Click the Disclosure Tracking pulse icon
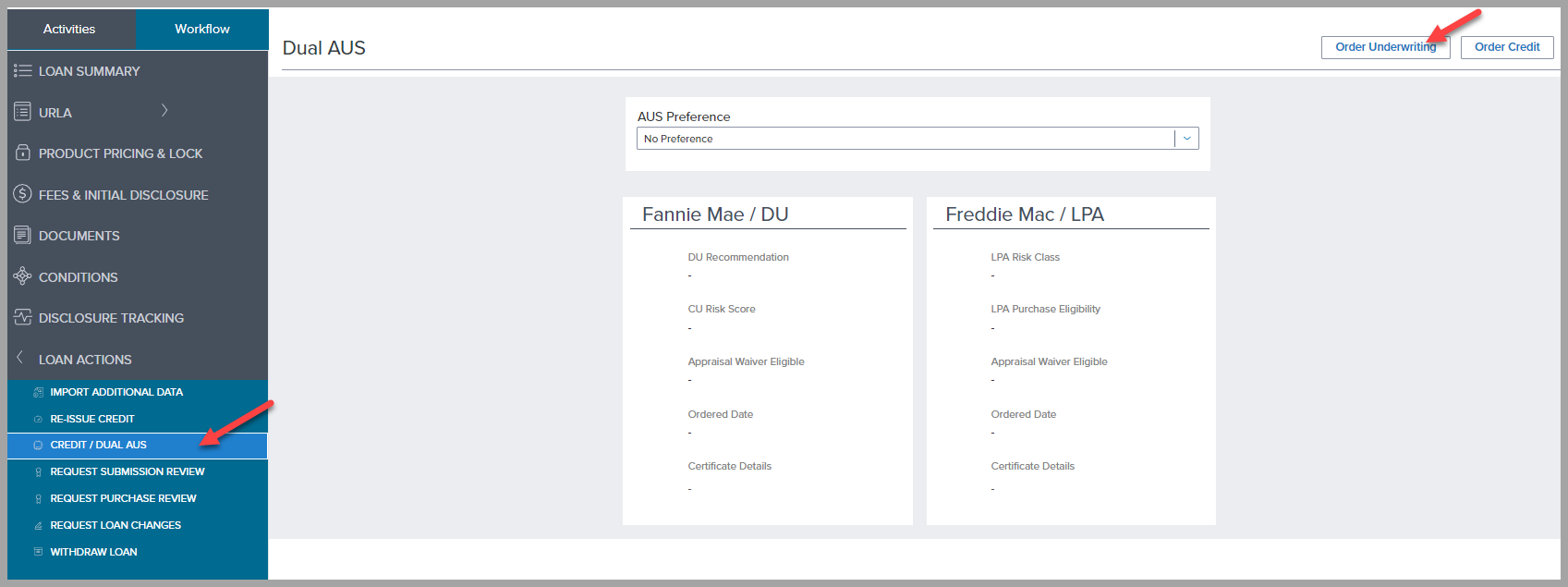 click(x=22, y=317)
